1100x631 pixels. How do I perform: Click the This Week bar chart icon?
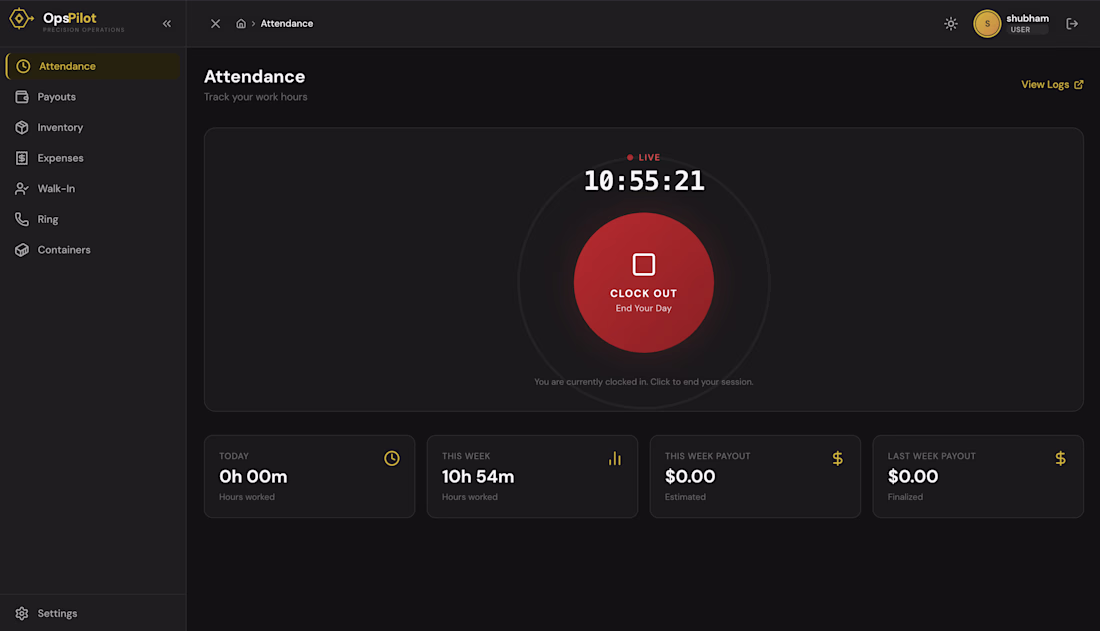tap(615, 458)
